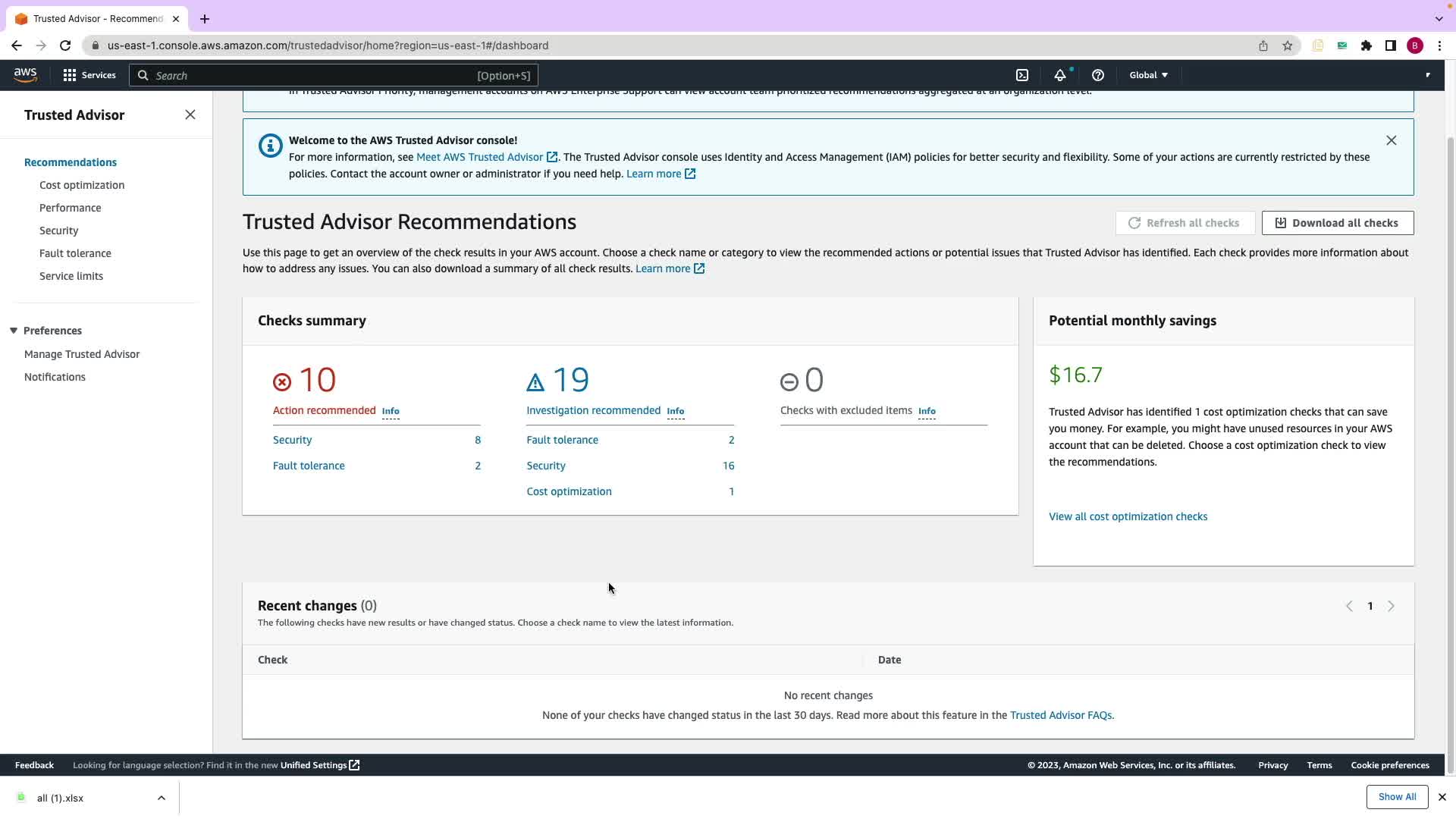This screenshot has width=1456, height=819.
Task: Click Info next to Action recommended
Action: [391, 411]
